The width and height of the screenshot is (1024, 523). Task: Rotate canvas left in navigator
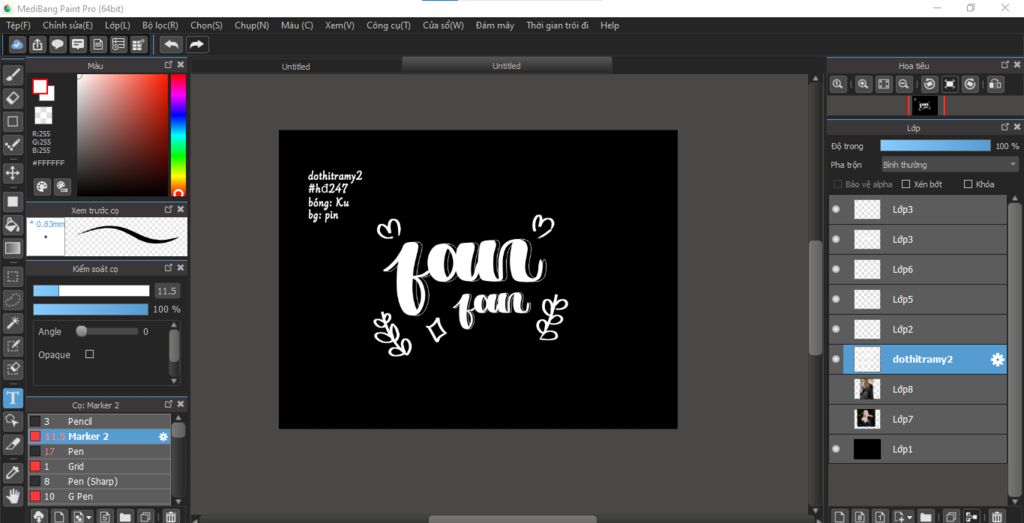tap(930, 84)
